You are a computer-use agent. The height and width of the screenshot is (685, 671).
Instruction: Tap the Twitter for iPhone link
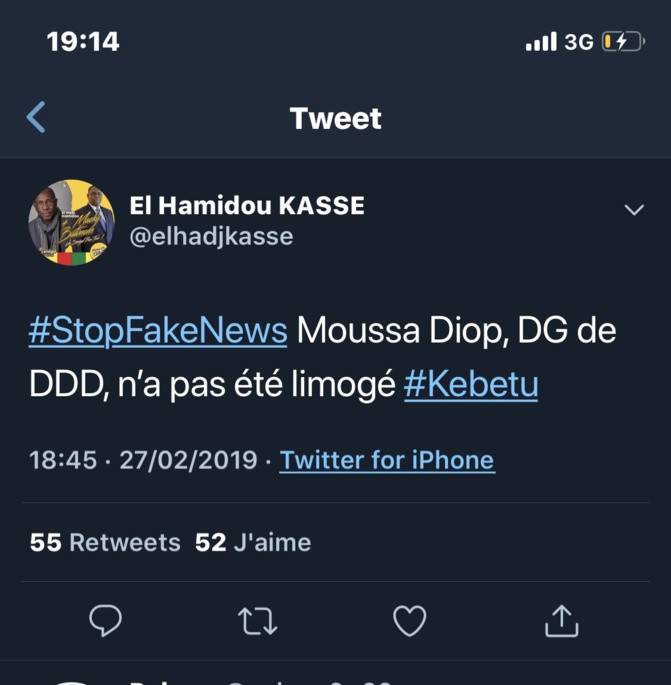click(x=387, y=460)
